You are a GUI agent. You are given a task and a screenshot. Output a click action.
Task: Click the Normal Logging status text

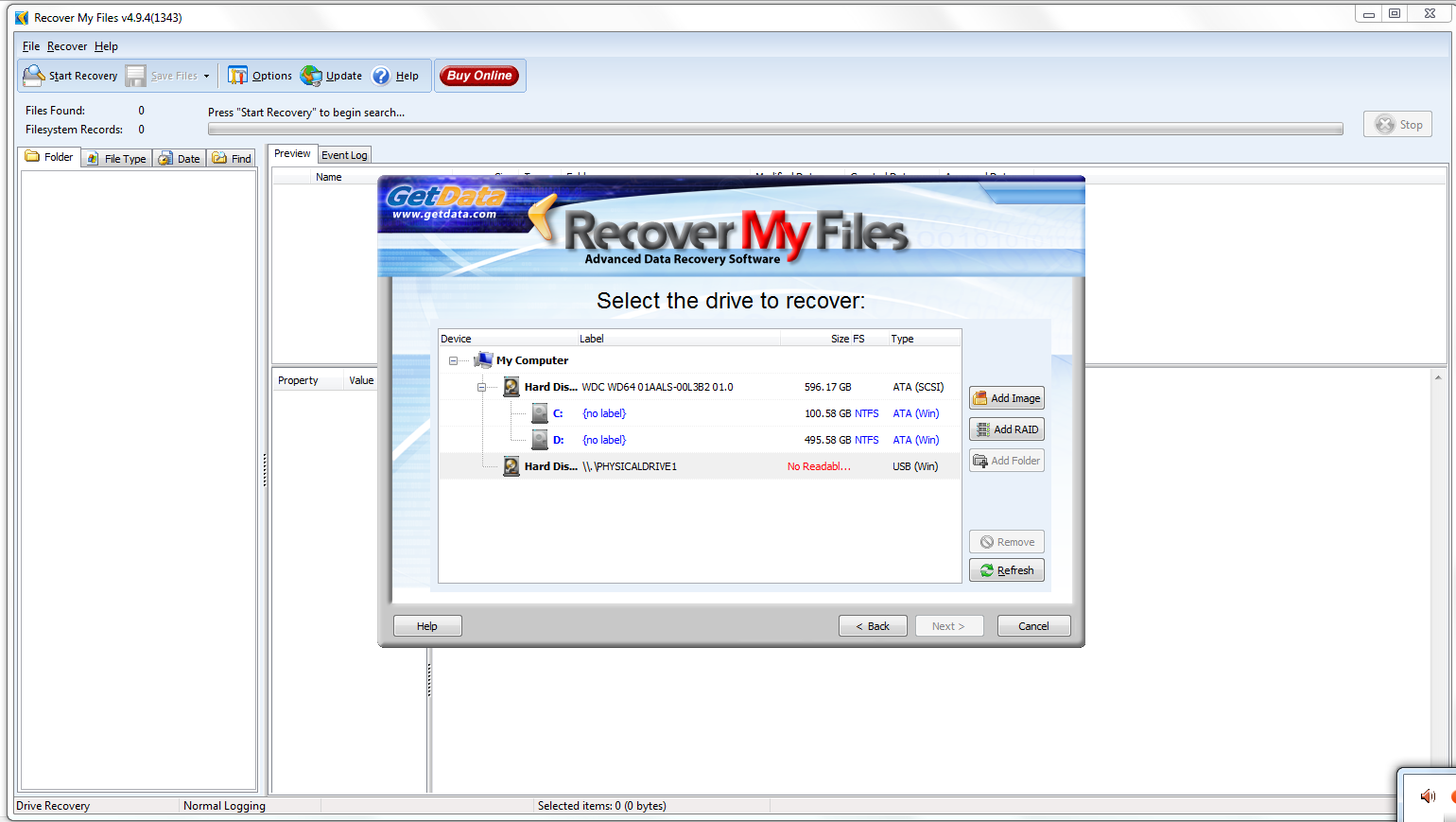tap(224, 806)
